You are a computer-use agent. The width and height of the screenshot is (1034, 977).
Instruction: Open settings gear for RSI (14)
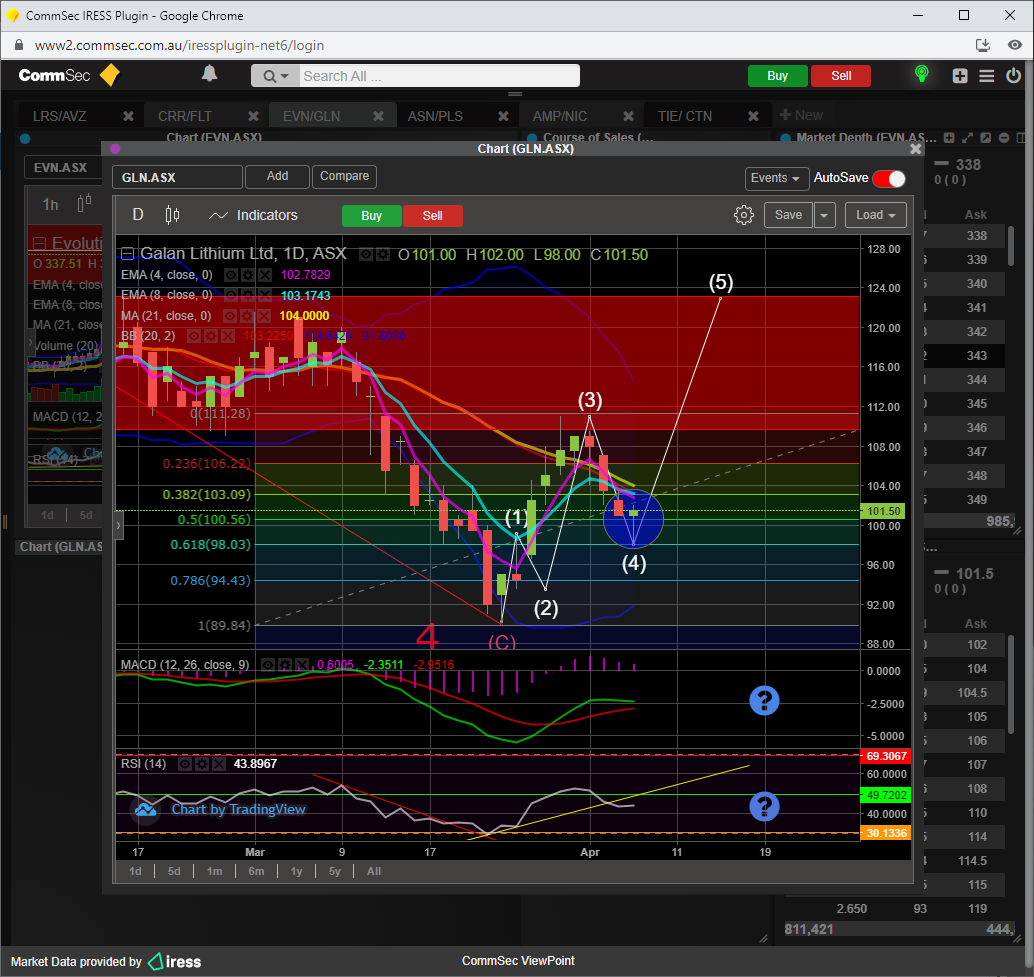(x=202, y=764)
